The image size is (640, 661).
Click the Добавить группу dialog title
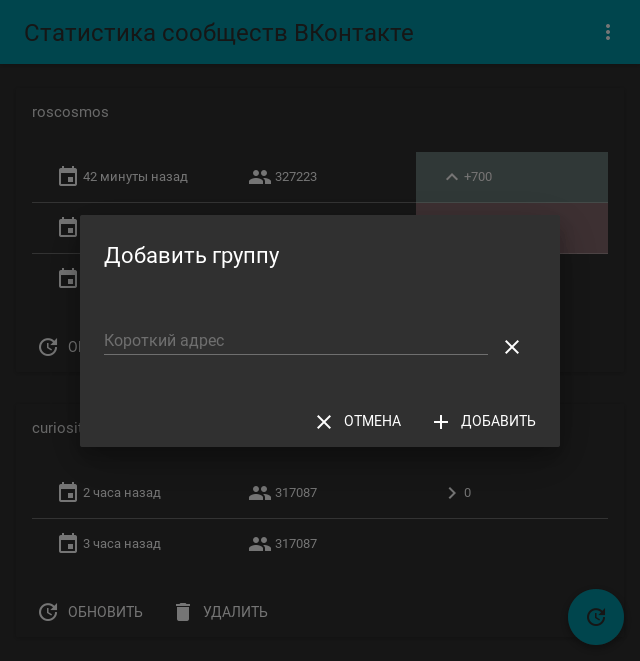coord(191,256)
